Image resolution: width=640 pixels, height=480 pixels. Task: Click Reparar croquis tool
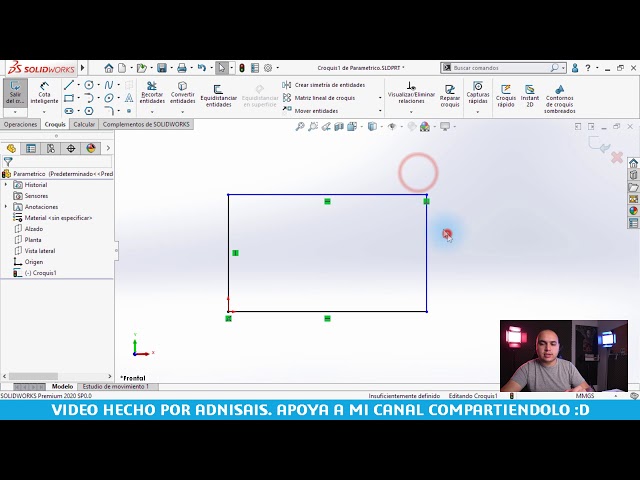pos(450,96)
